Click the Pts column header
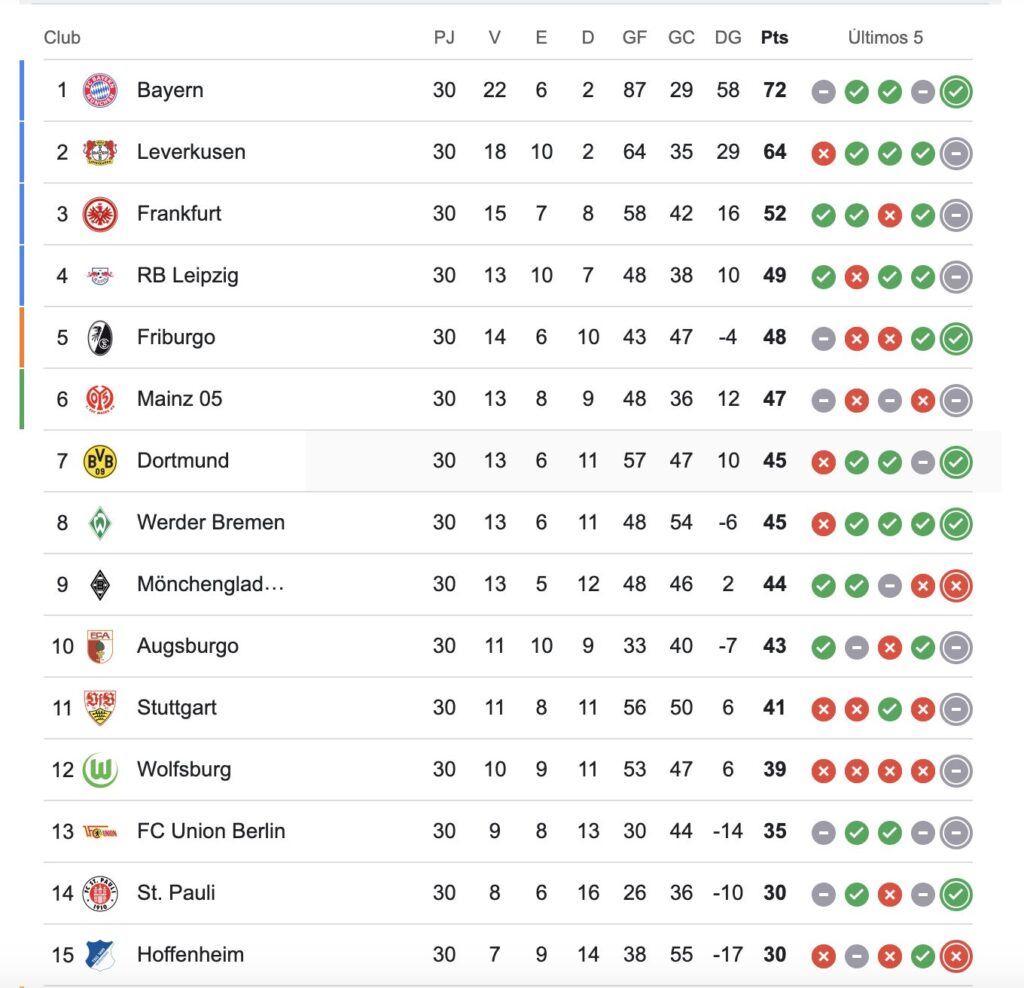 tap(775, 38)
